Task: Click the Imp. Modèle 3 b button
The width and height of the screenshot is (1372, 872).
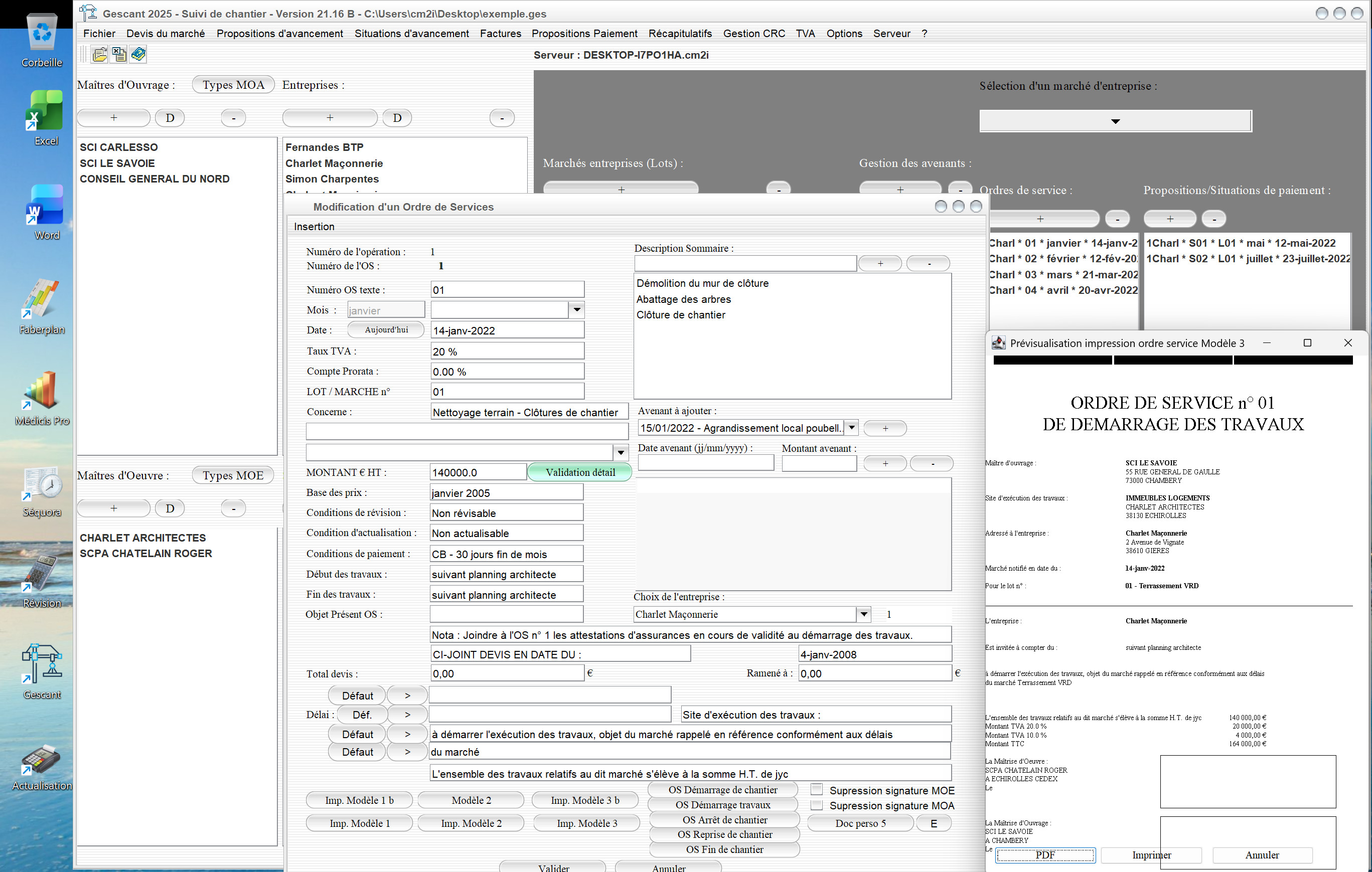Action: [585, 800]
